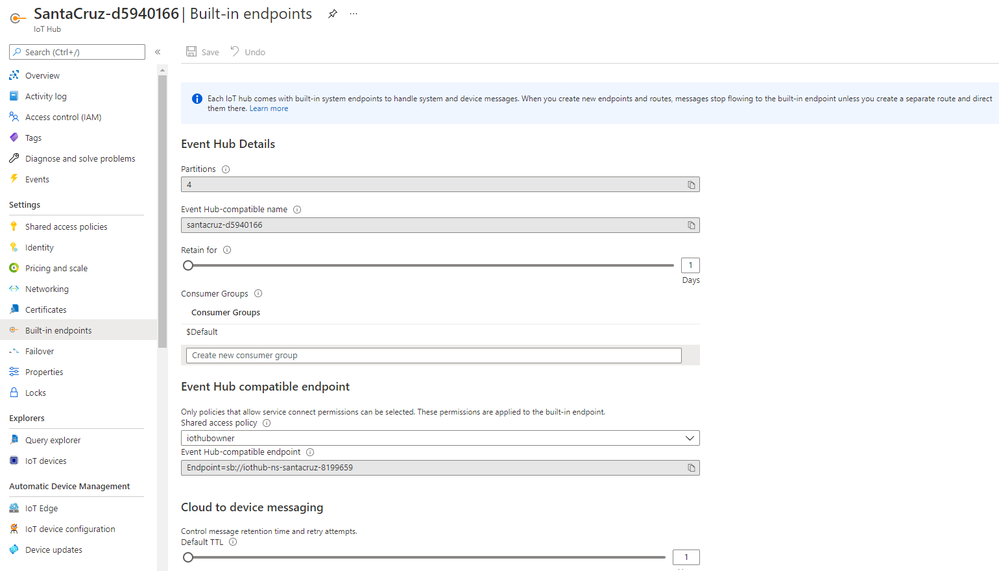Open Overview in the sidebar
999x571 pixels.
click(x=42, y=76)
